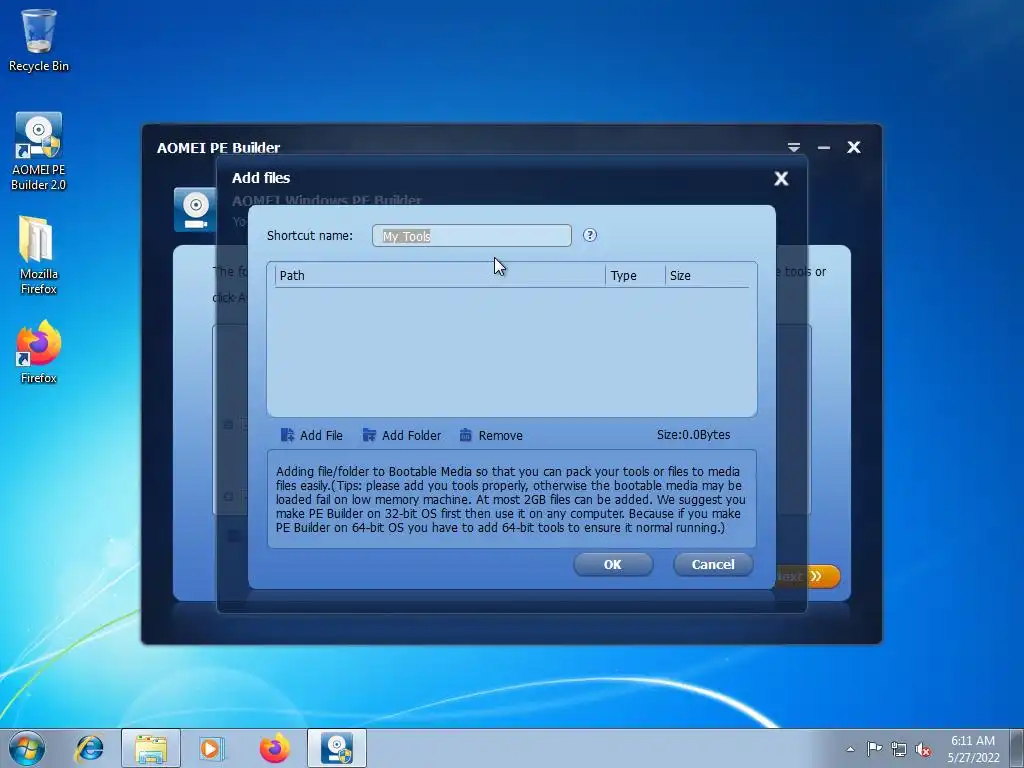Open AOMEI PE Builder title bar menu arrow
Screen dimensions: 1024x768
click(x=793, y=147)
